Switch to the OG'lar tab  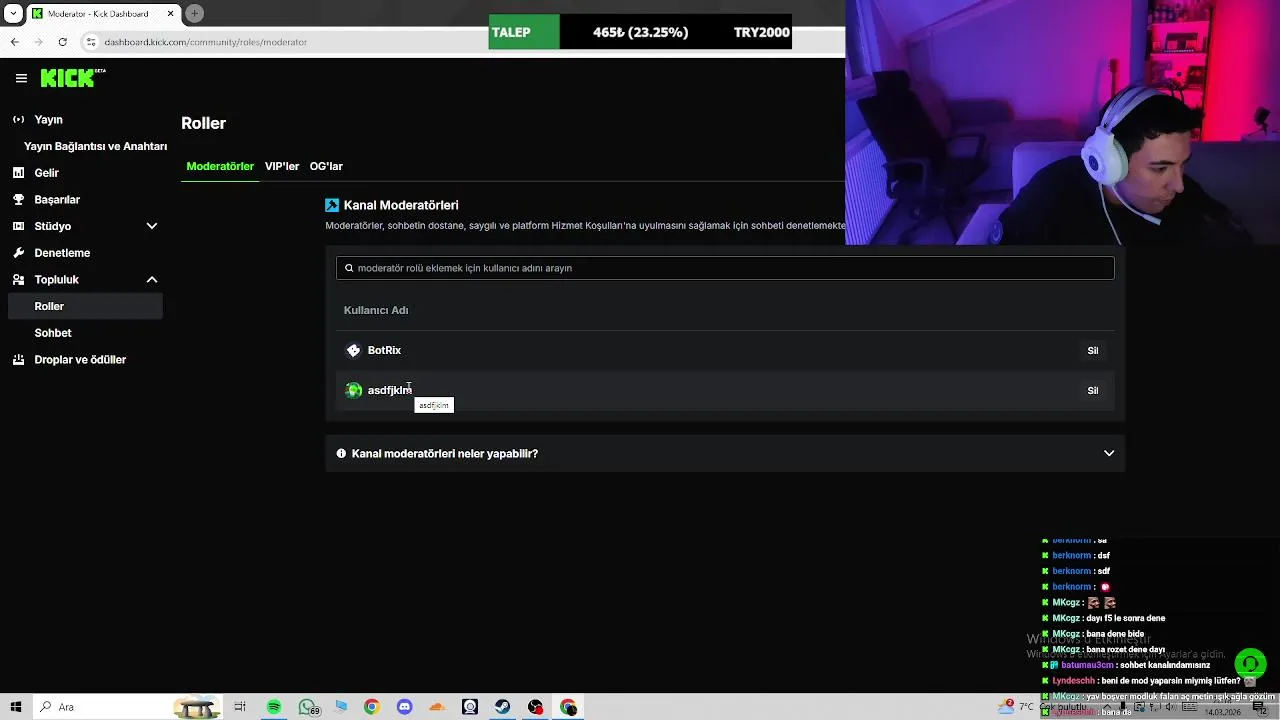coord(326,166)
